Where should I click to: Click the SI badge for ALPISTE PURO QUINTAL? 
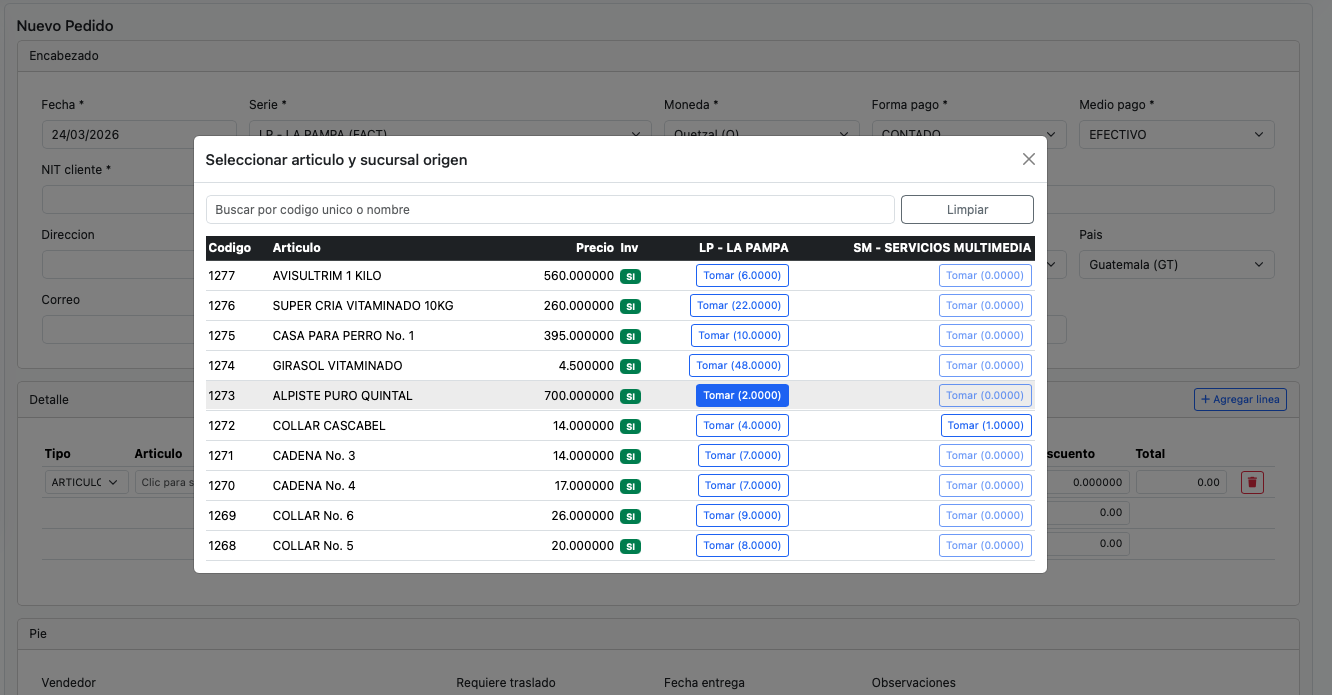coord(630,396)
